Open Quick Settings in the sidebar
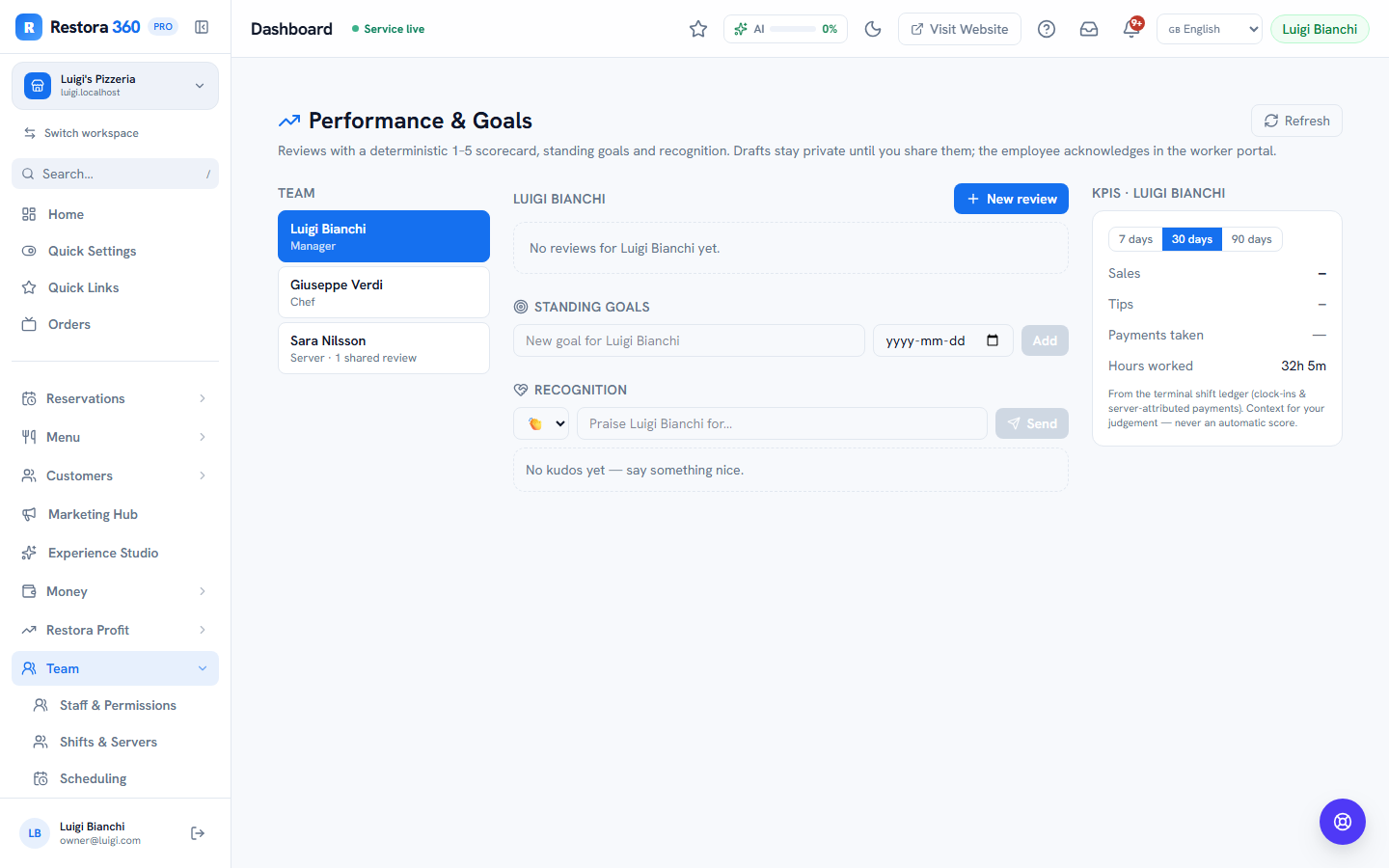Viewport: 1389px width, 868px height. tap(115, 251)
